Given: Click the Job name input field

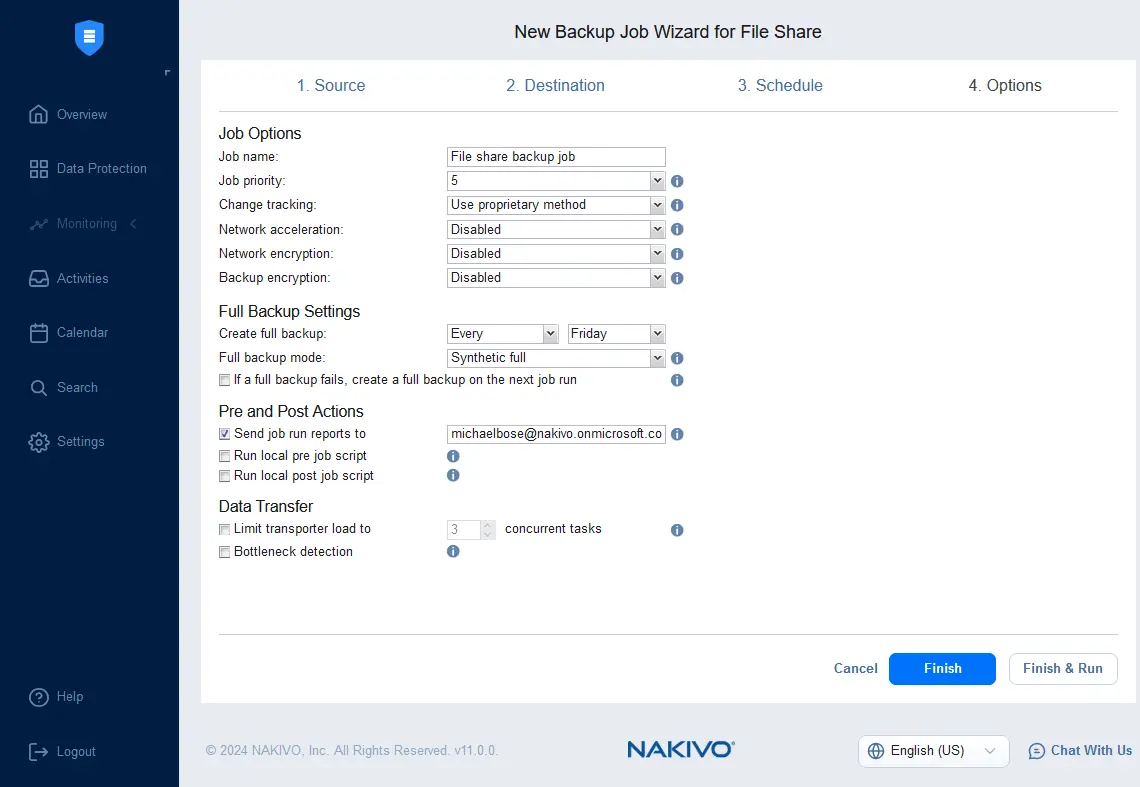Looking at the screenshot, I should pos(556,156).
